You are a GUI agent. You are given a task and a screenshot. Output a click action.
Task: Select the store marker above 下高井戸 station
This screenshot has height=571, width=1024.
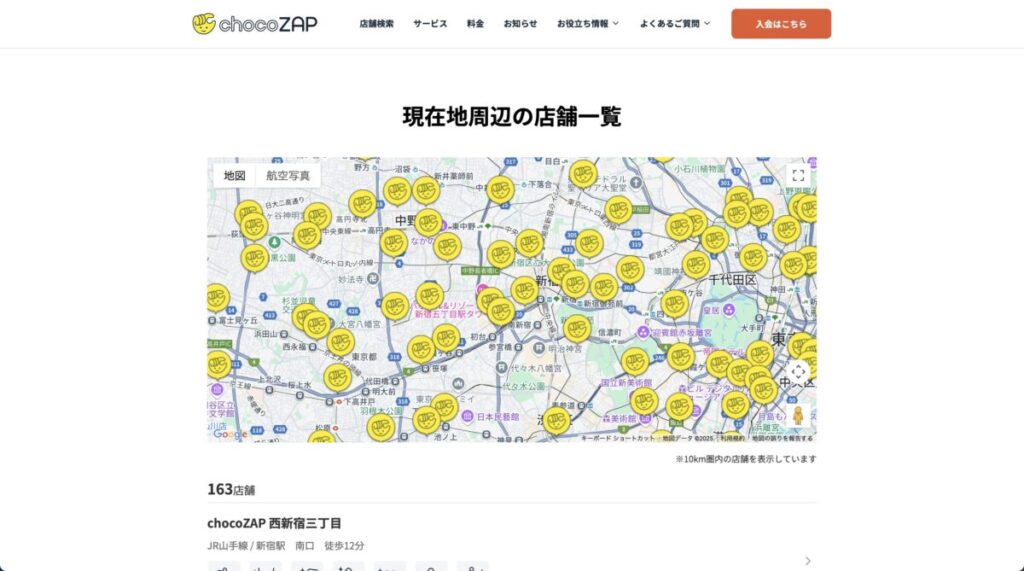(x=338, y=377)
